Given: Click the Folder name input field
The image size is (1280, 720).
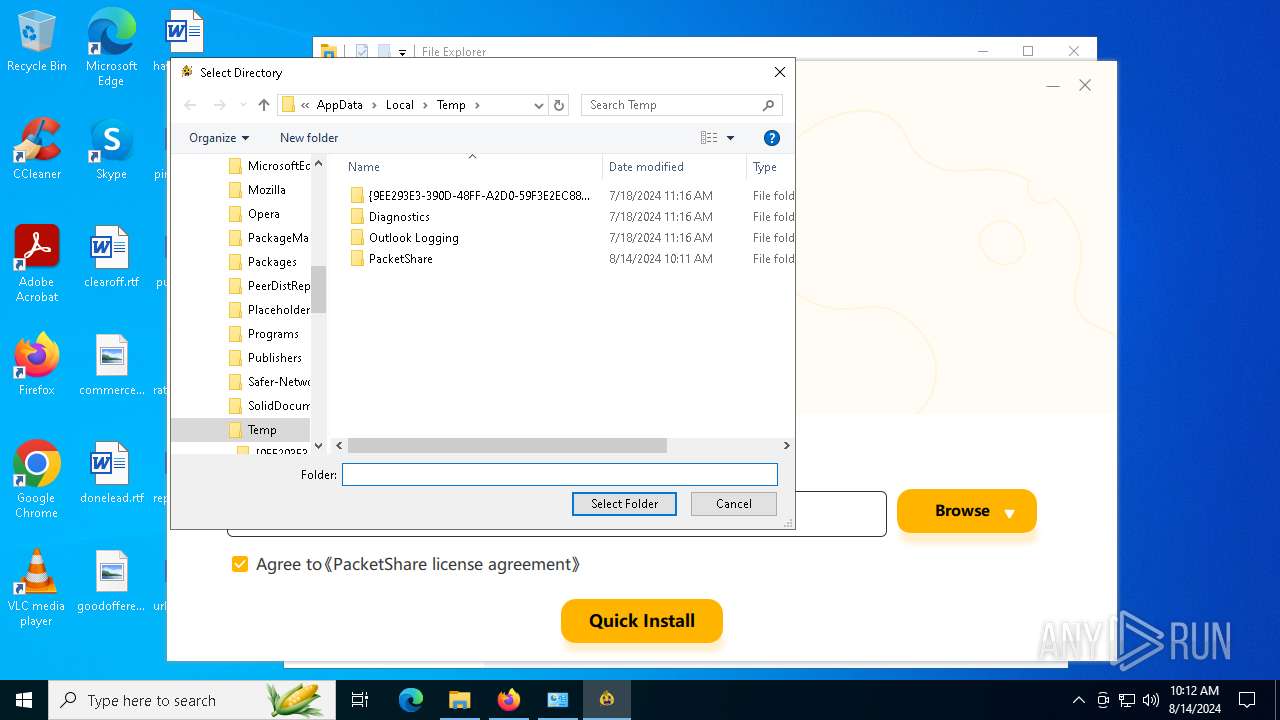Looking at the screenshot, I should tap(559, 475).
